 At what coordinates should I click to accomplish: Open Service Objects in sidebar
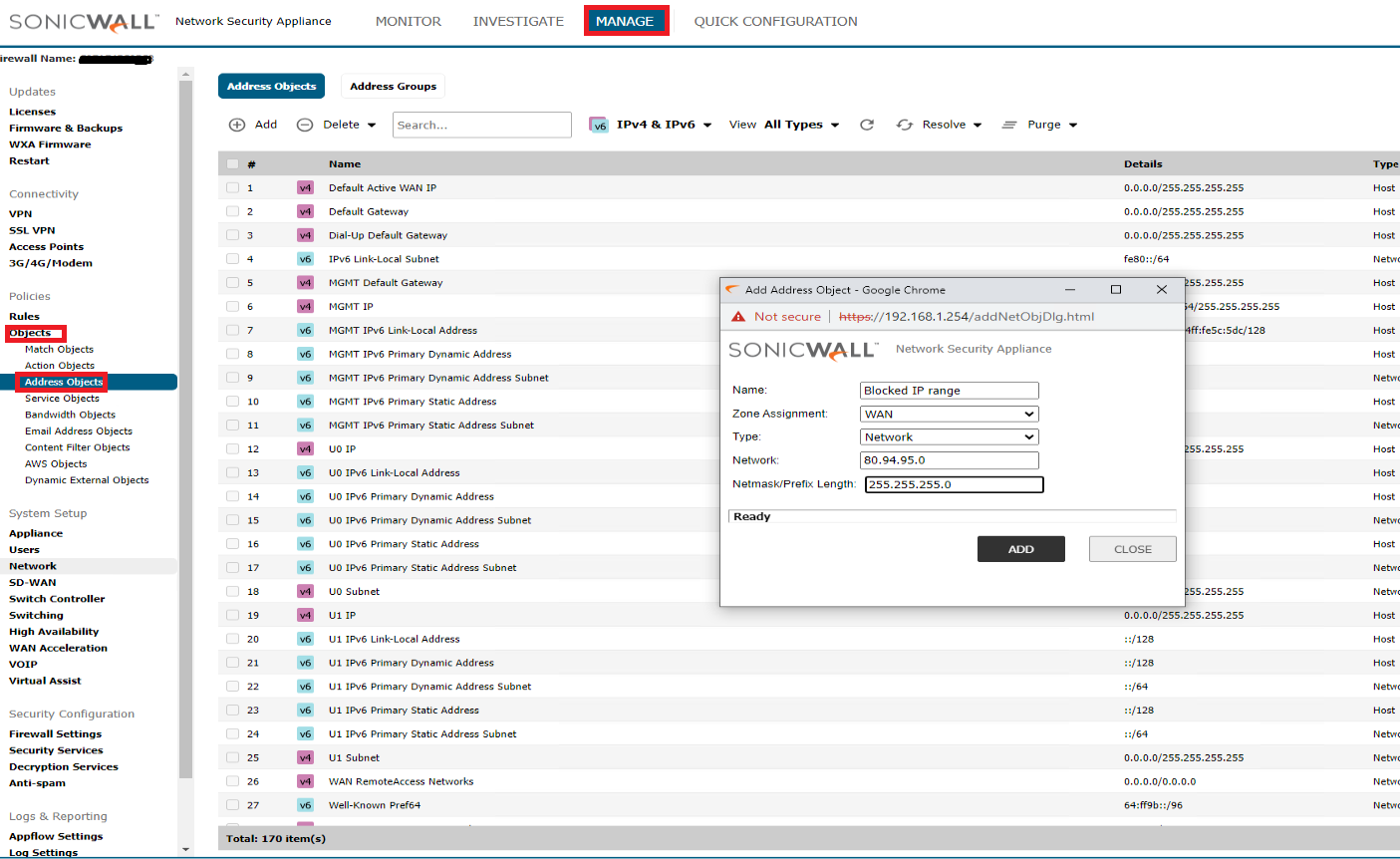pos(62,398)
